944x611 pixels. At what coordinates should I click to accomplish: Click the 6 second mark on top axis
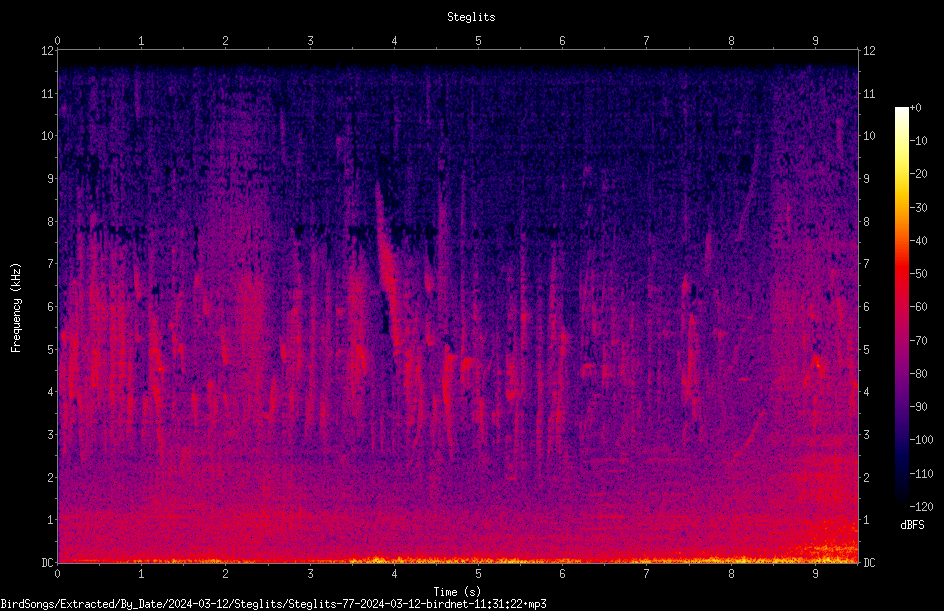(562, 40)
